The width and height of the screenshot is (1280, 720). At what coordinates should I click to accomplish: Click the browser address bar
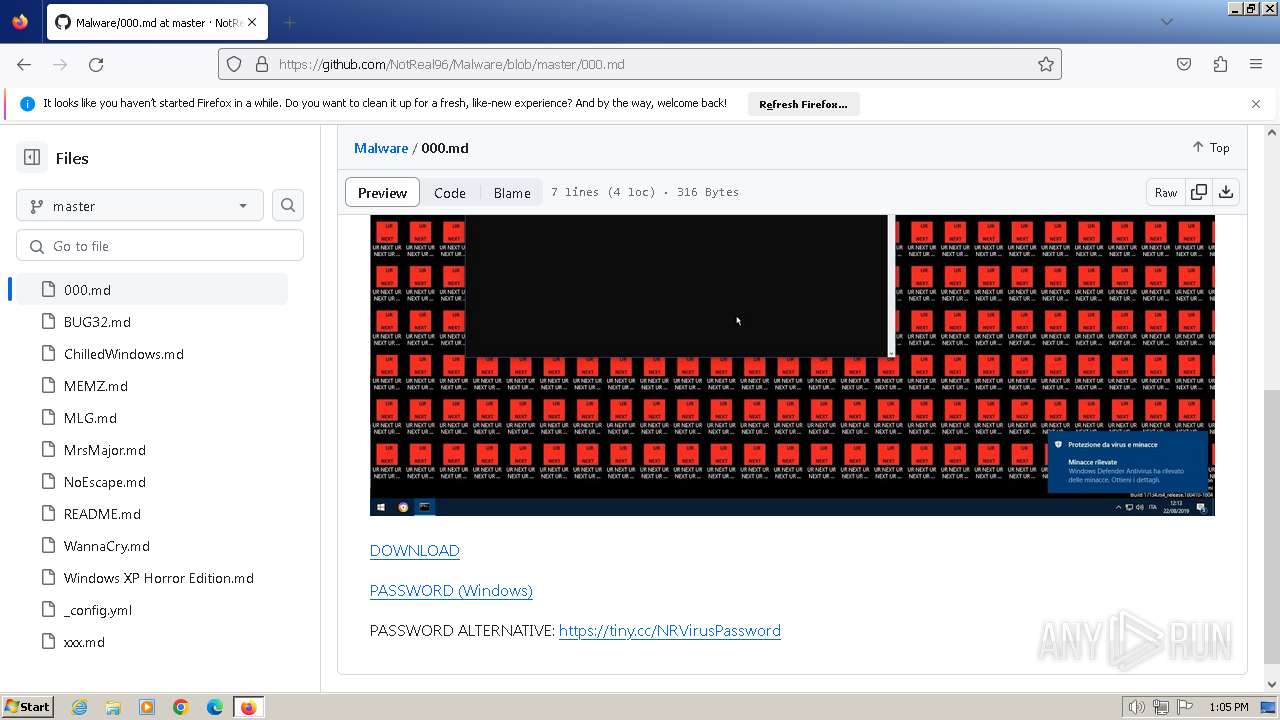pos(640,64)
